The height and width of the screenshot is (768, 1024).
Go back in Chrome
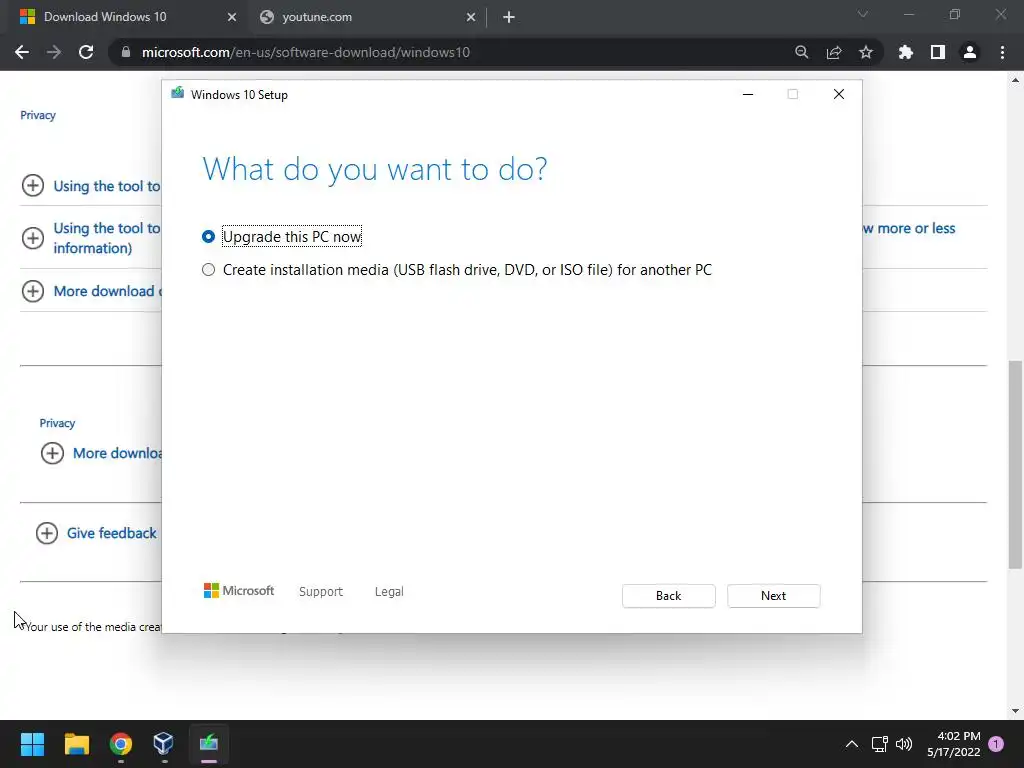(x=22, y=52)
